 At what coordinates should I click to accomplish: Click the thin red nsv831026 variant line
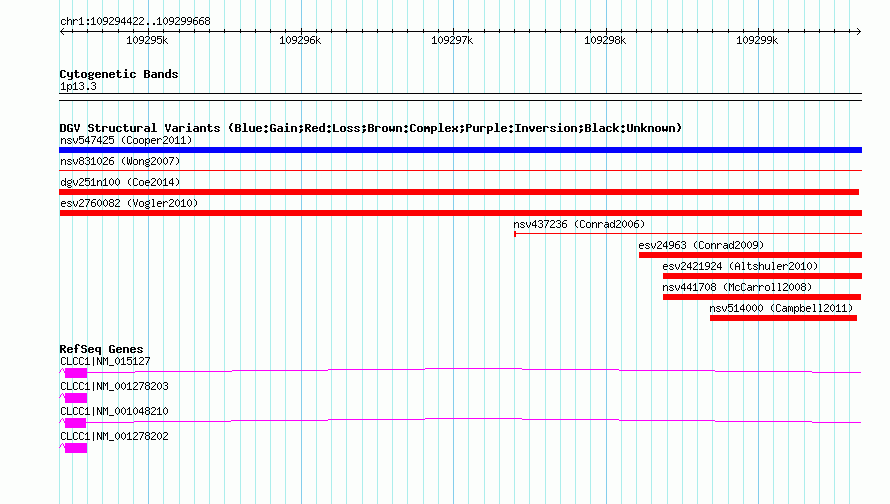coord(460,170)
